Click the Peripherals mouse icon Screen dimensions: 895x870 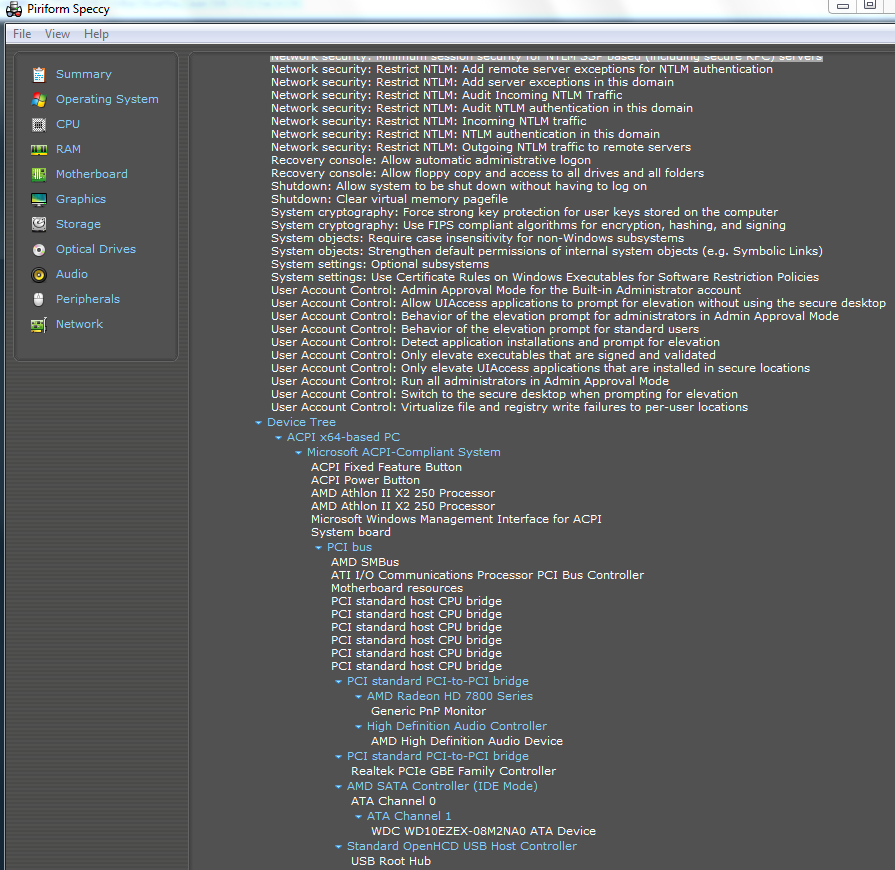click(x=39, y=299)
